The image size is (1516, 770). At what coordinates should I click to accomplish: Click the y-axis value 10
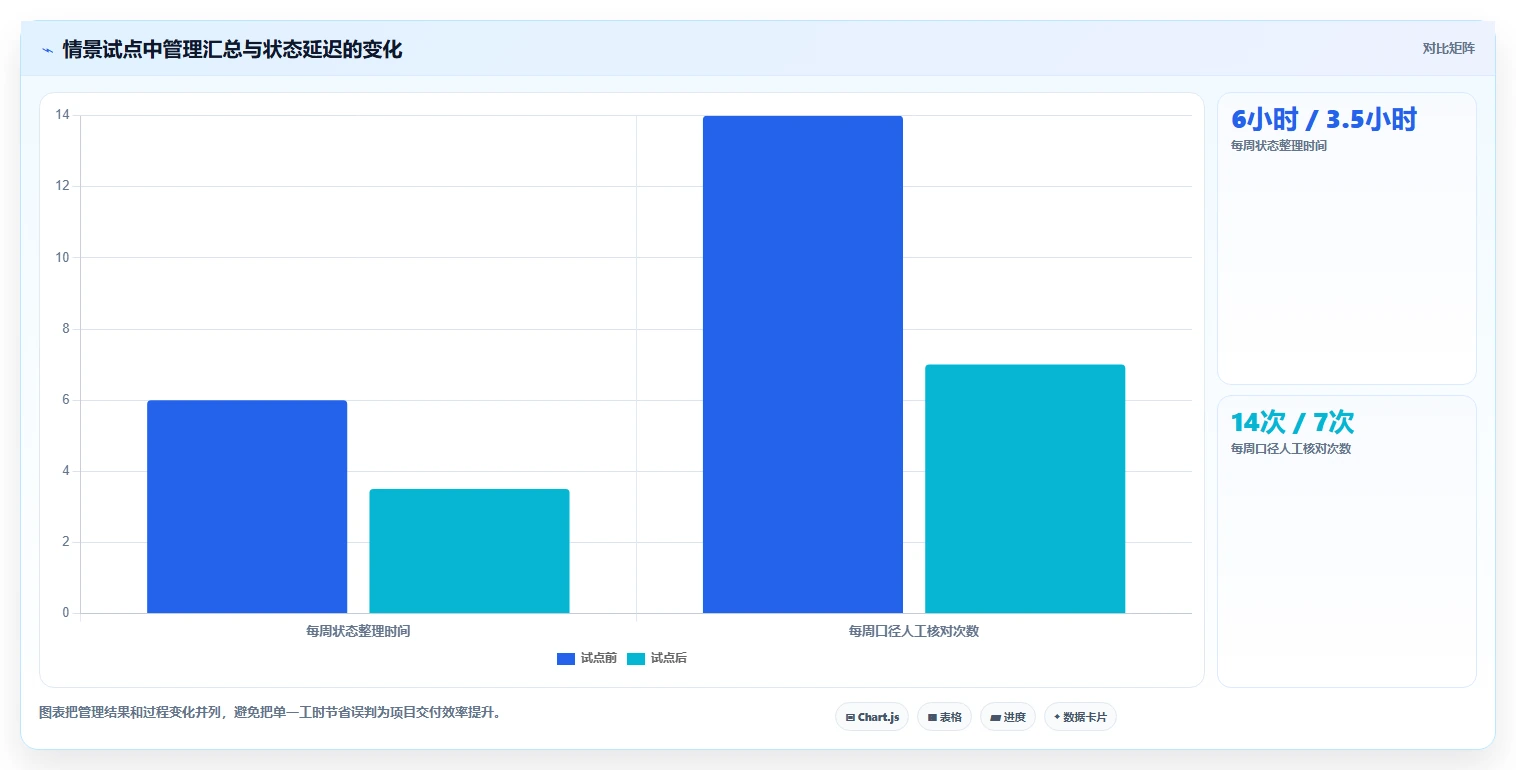click(62, 257)
